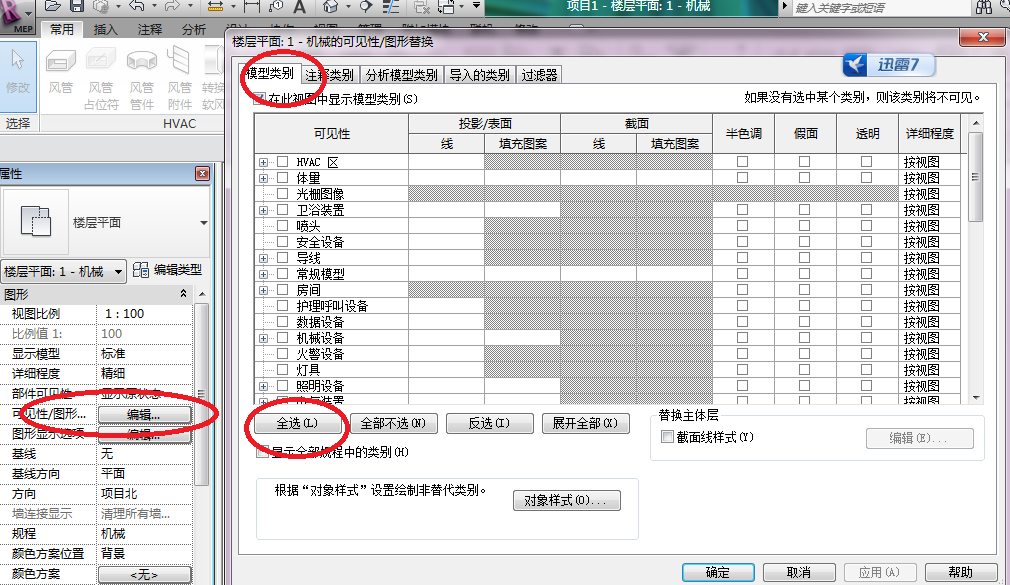Click the Synchronize with central icon
The width and height of the screenshot is (1010, 585).
(102, 6)
